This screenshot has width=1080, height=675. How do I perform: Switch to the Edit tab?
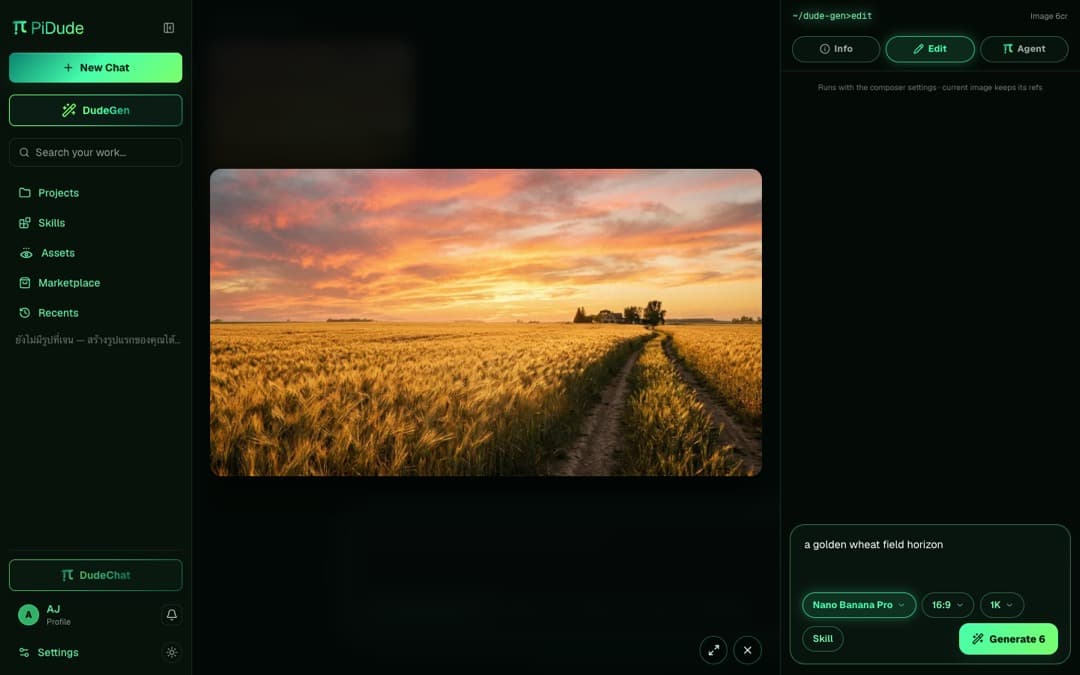pyautogui.click(x=930, y=49)
